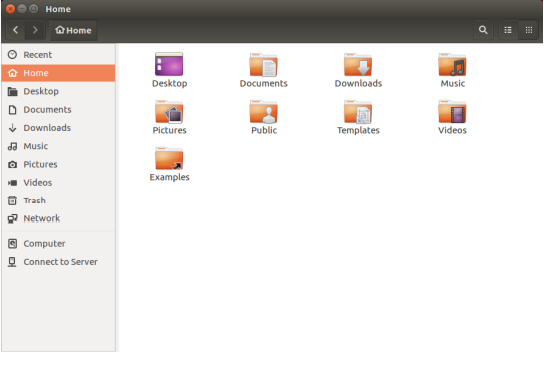Click the Recent clock icon in sidebar
The height and width of the screenshot is (370, 544).
point(12,54)
